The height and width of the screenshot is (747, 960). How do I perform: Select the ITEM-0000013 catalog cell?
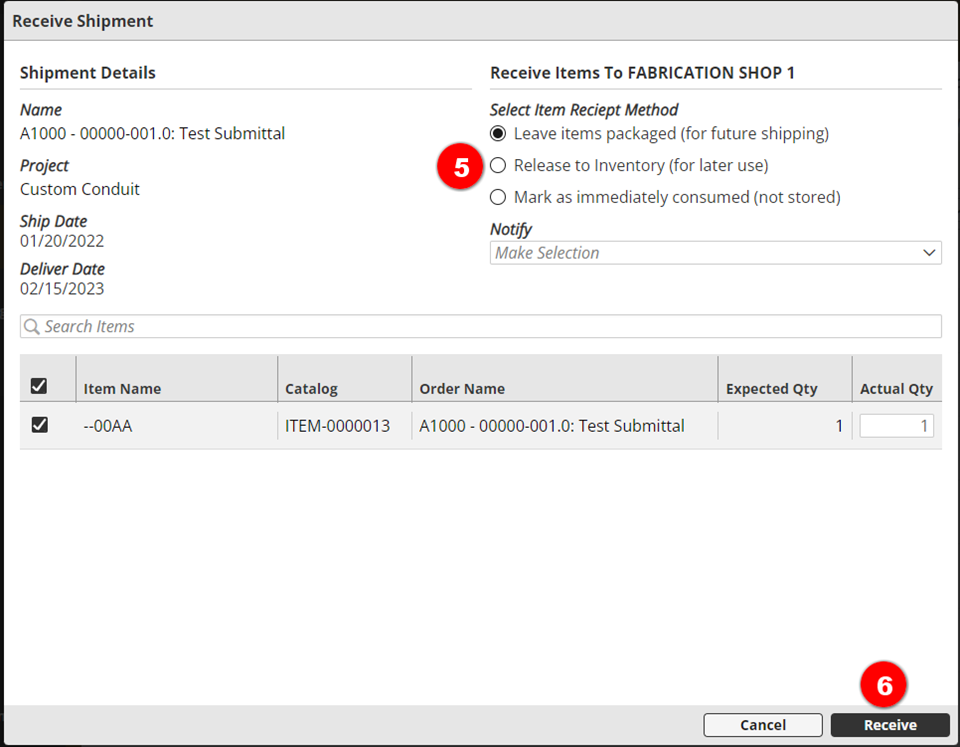(x=337, y=426)
